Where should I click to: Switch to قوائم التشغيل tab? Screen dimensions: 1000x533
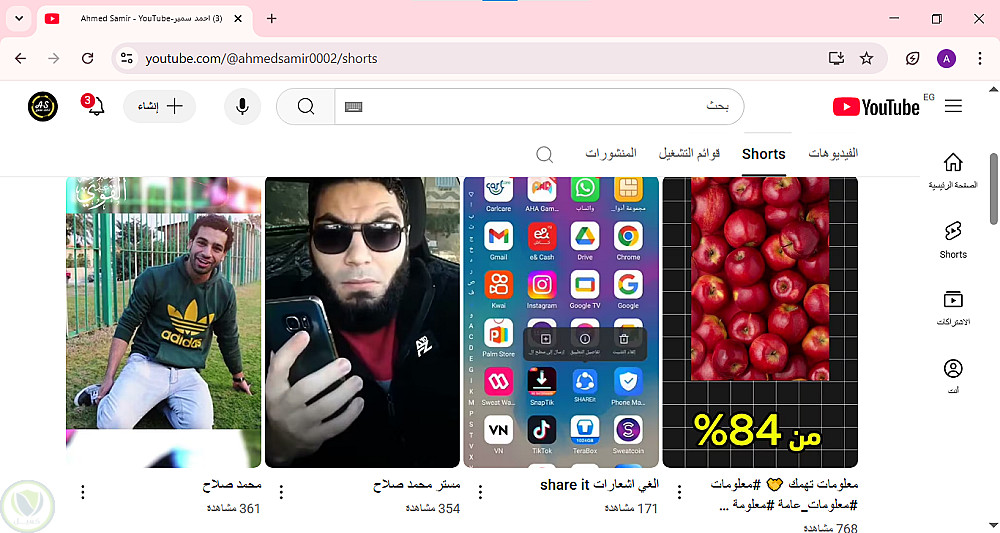[689, 154]
